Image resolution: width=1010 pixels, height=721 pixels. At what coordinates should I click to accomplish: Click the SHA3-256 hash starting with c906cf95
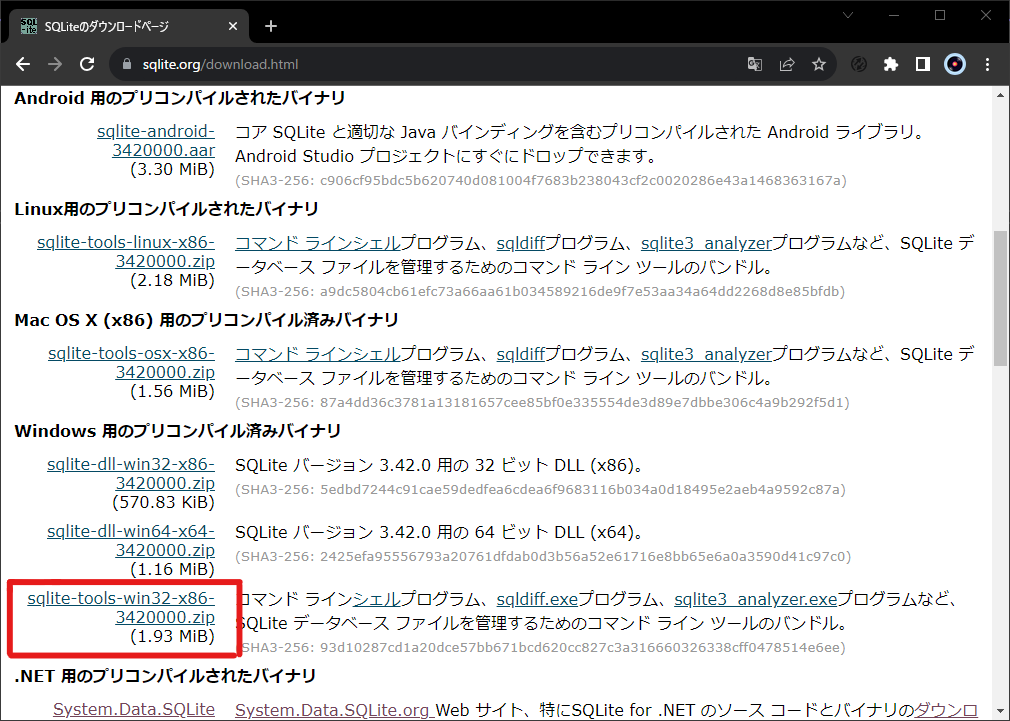tap(540, 180)
